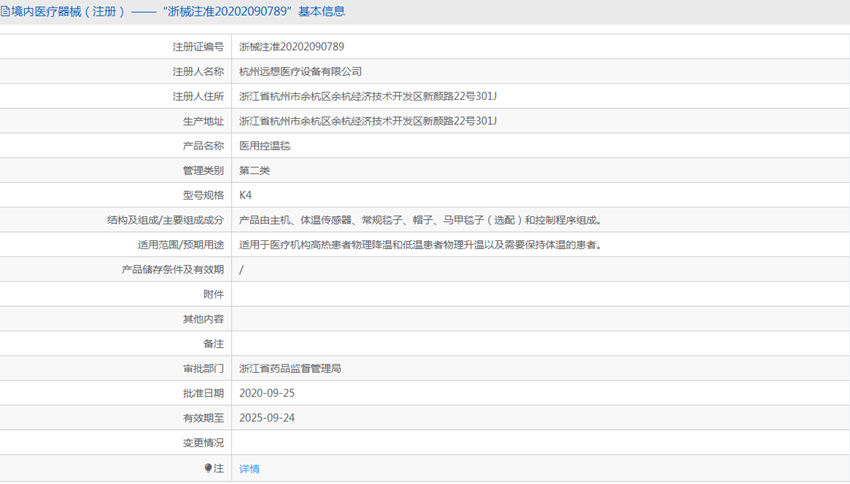The height and width of the screenshot is (484, 850).
Task: Click the lightbulb icon next to 注
Action: [208, 468]
